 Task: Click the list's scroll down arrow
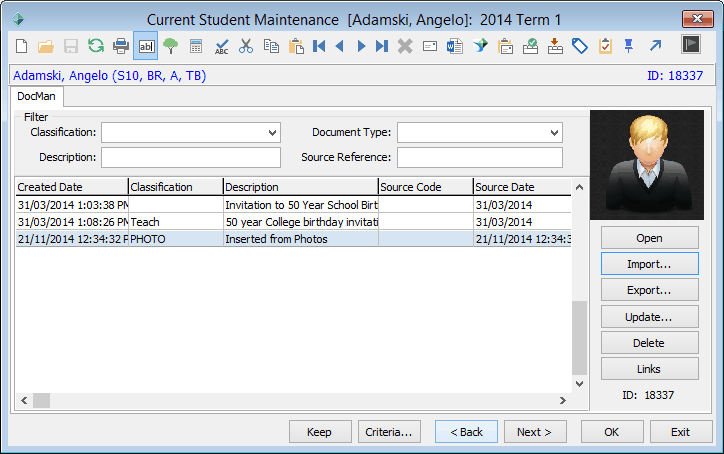pyautogui.click(x=579, y=384)
